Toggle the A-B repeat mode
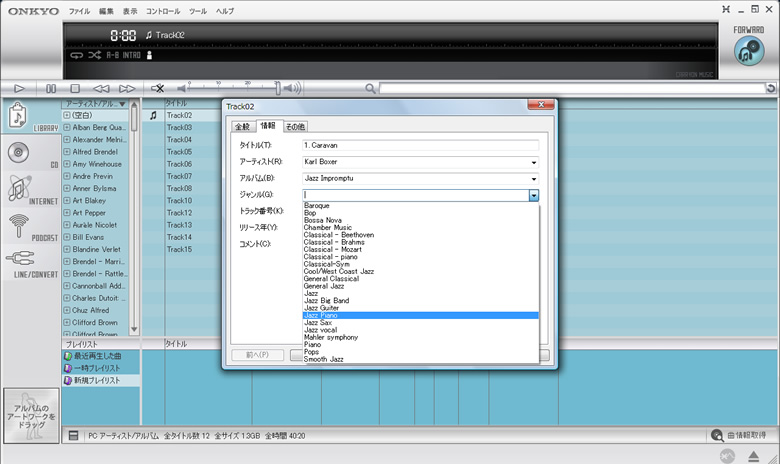 pyautogui.click(x=112, y=55)
